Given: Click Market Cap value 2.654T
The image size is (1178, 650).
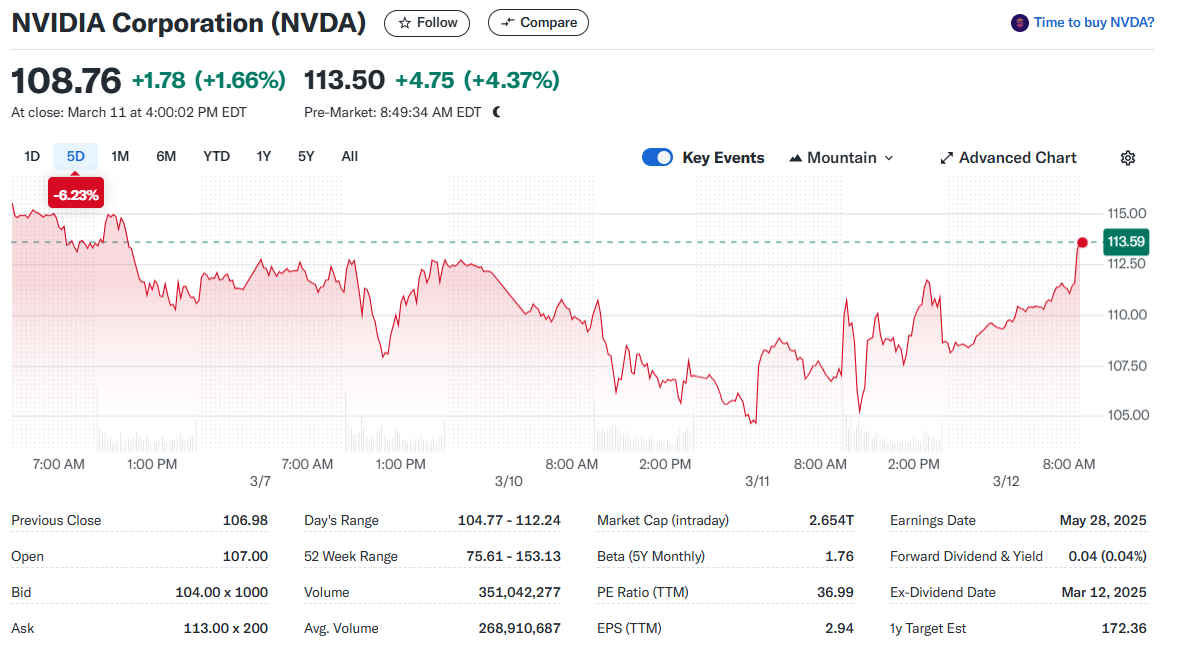Looking at the screenshot, I should click(x=831, y=520).
